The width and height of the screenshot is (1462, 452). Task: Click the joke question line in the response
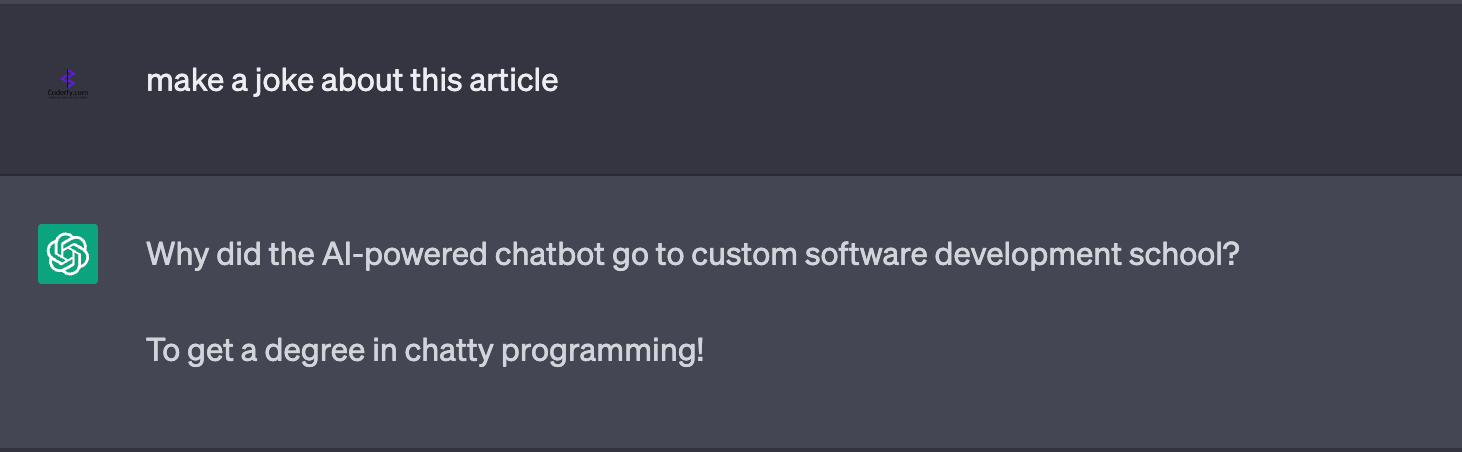692,254
